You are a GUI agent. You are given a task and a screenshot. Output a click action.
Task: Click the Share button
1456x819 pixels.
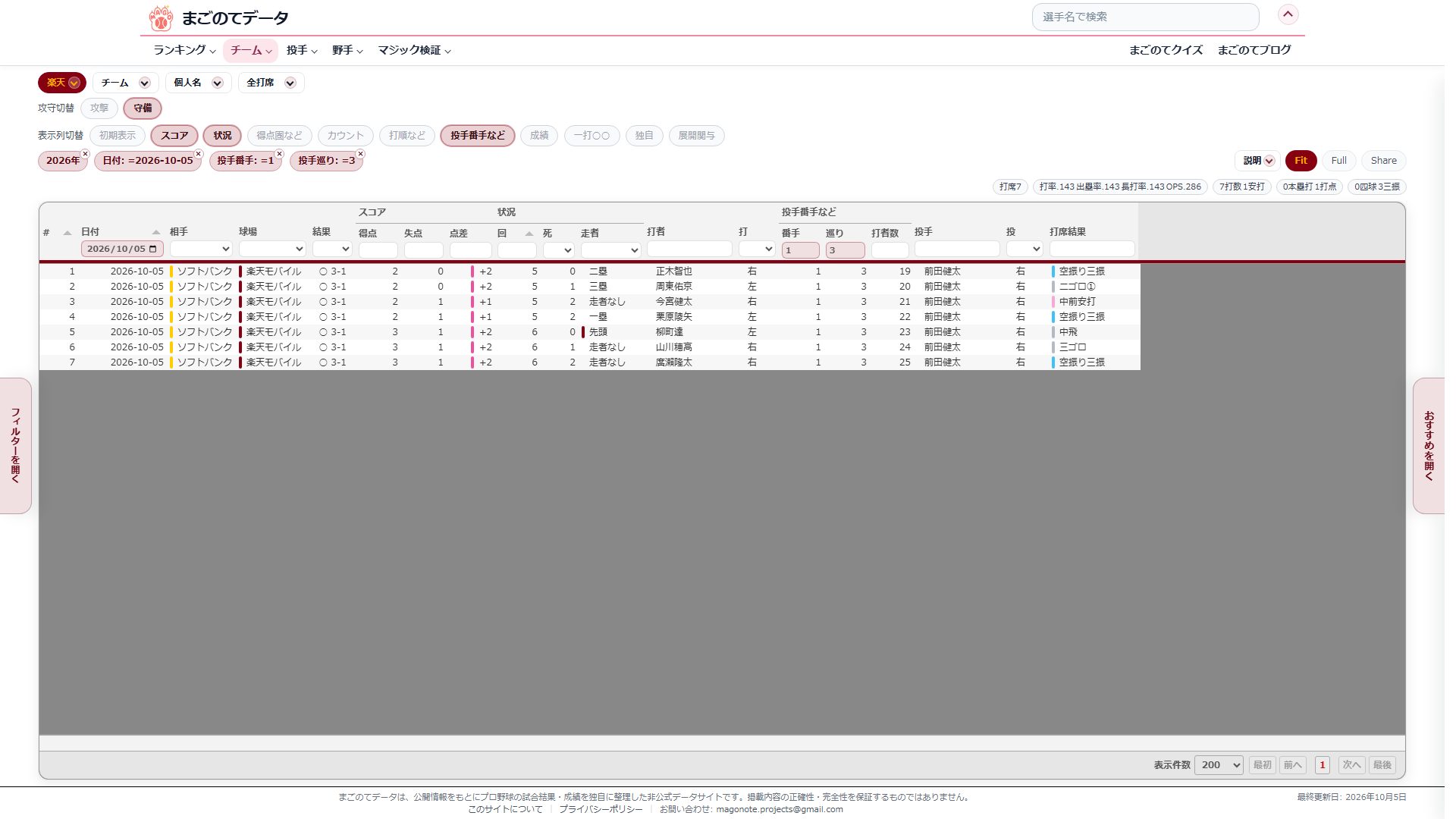click(1383, 161)
